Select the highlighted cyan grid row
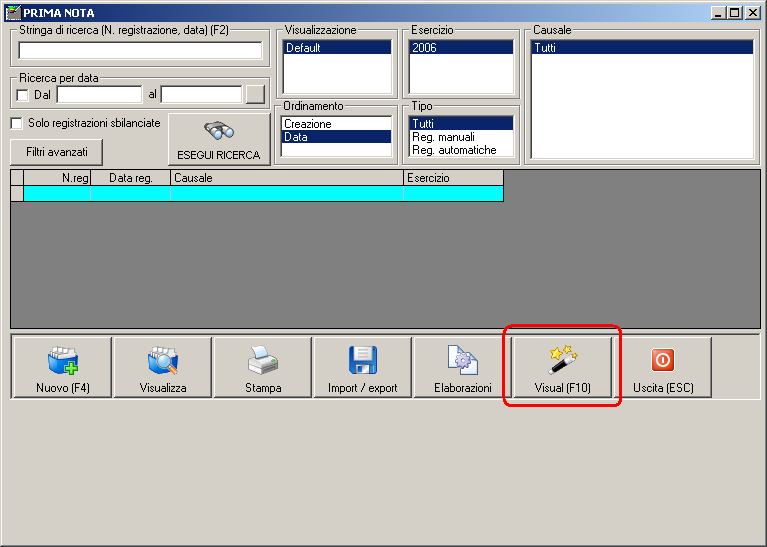Viewport: 767px width, 547px height. [x=264, y=193]
